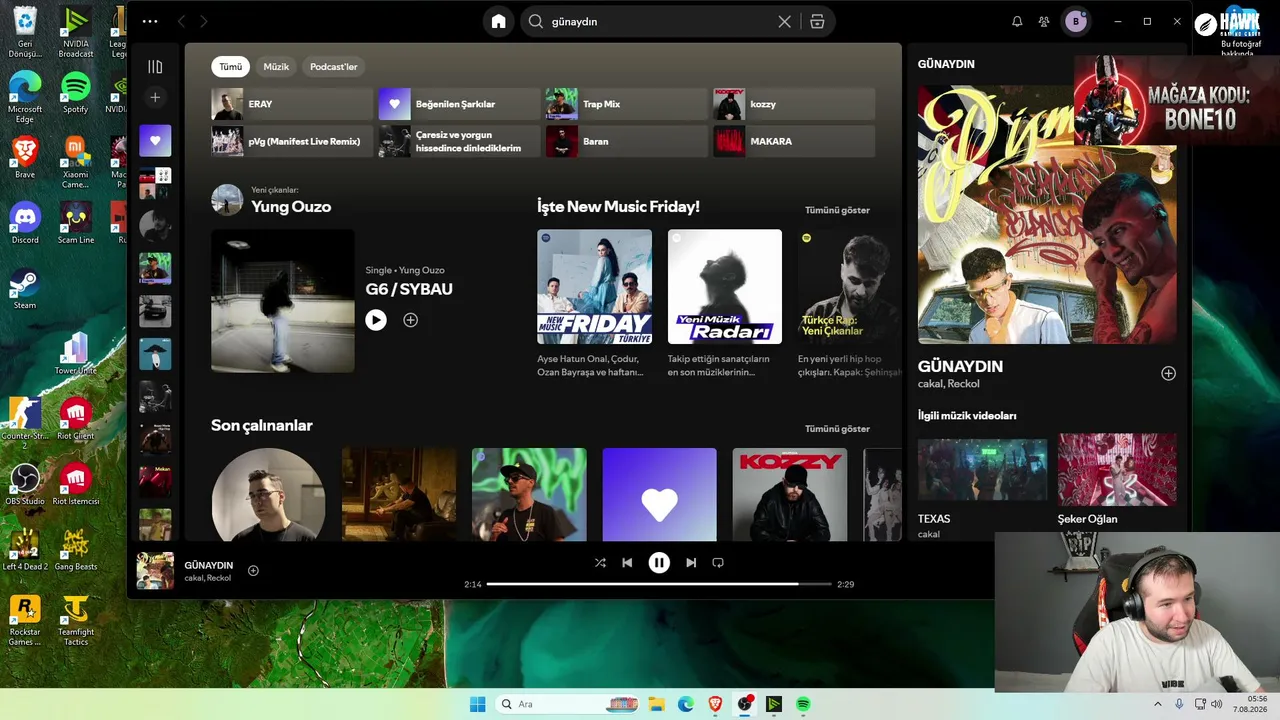Select the Steam desktop icon
The height and width of the screenshot is (720, 1280).
pos(25,289)
